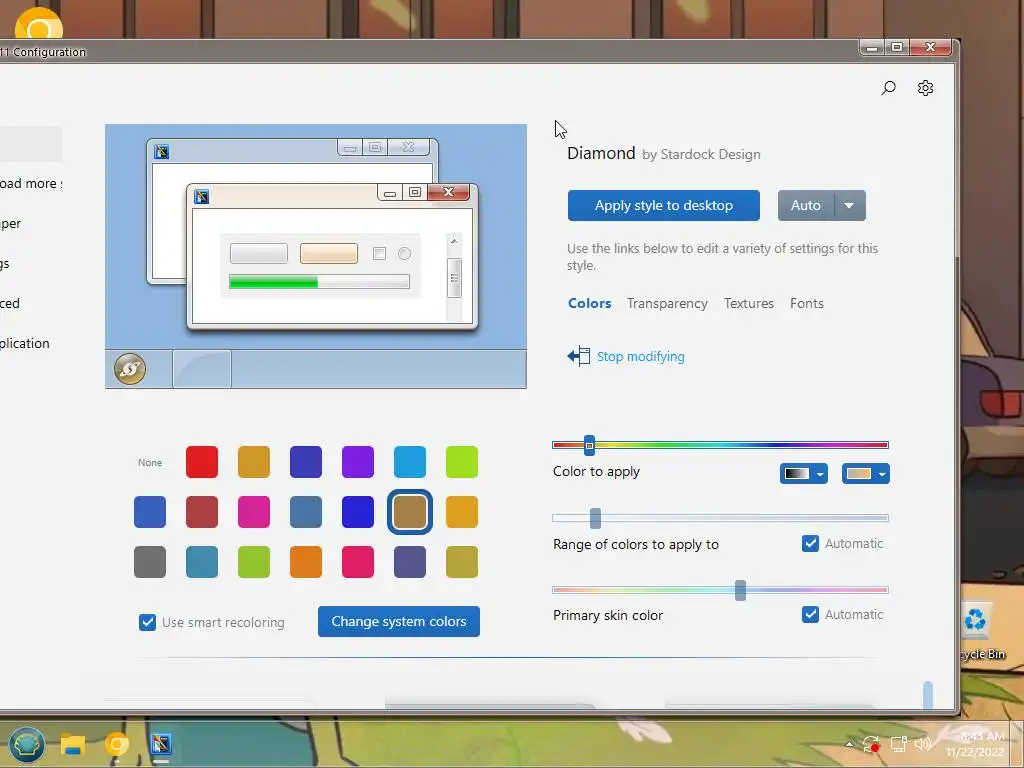This screenshot has width=1024, height=768.
Task: Click the yellow ring app taskbar icon
Action: click(x=117, y=744)
